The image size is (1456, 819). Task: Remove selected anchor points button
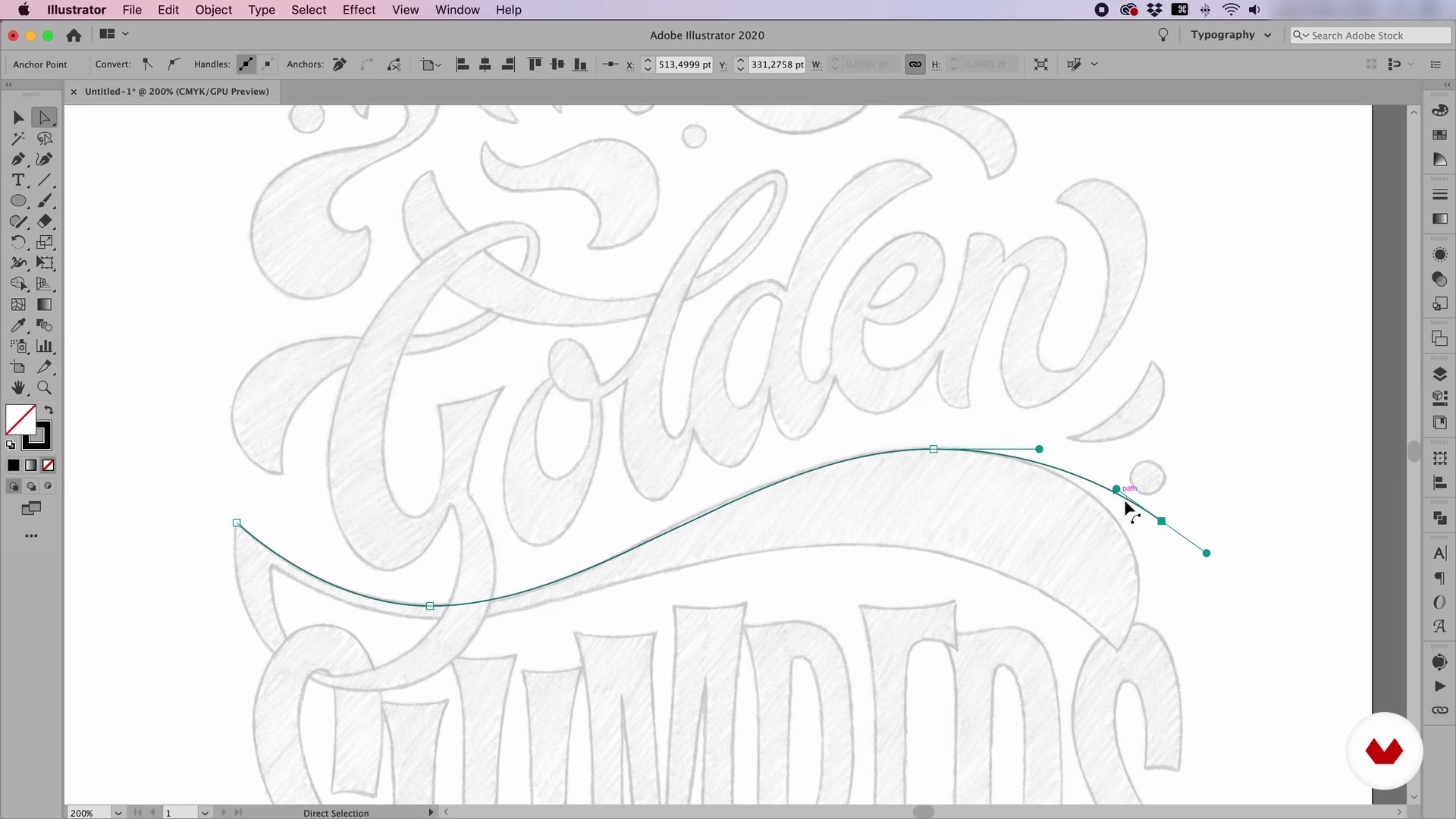(339, 64)
